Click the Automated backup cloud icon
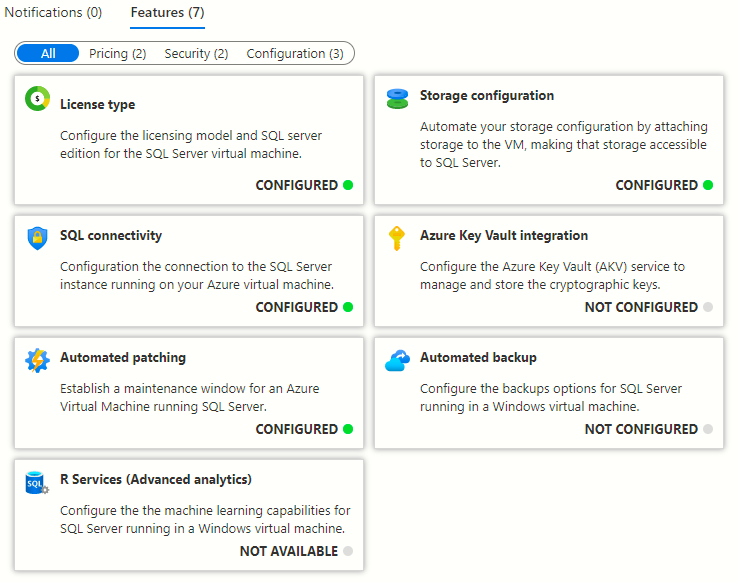Image resolution: width=738 pixels, height=582 pixels. [397, 360]
